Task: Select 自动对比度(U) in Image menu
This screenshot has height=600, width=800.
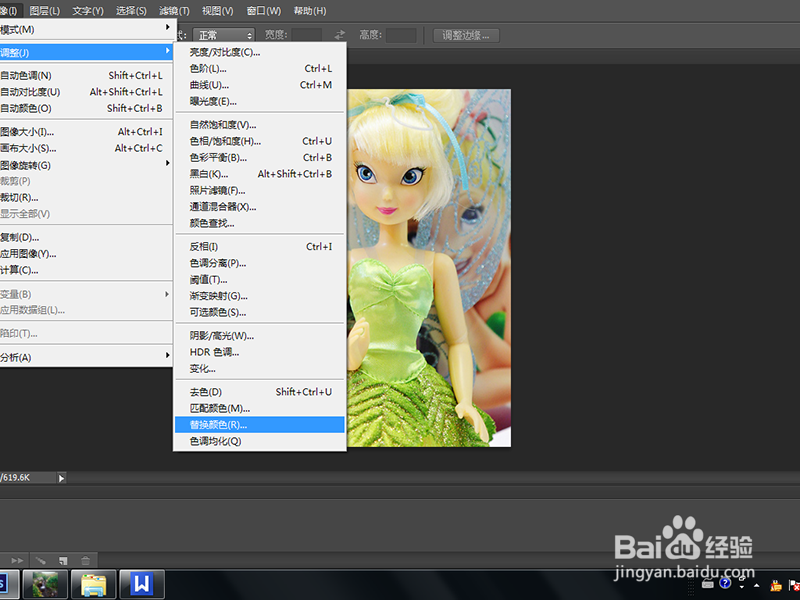Action: [x=86, y=92]
